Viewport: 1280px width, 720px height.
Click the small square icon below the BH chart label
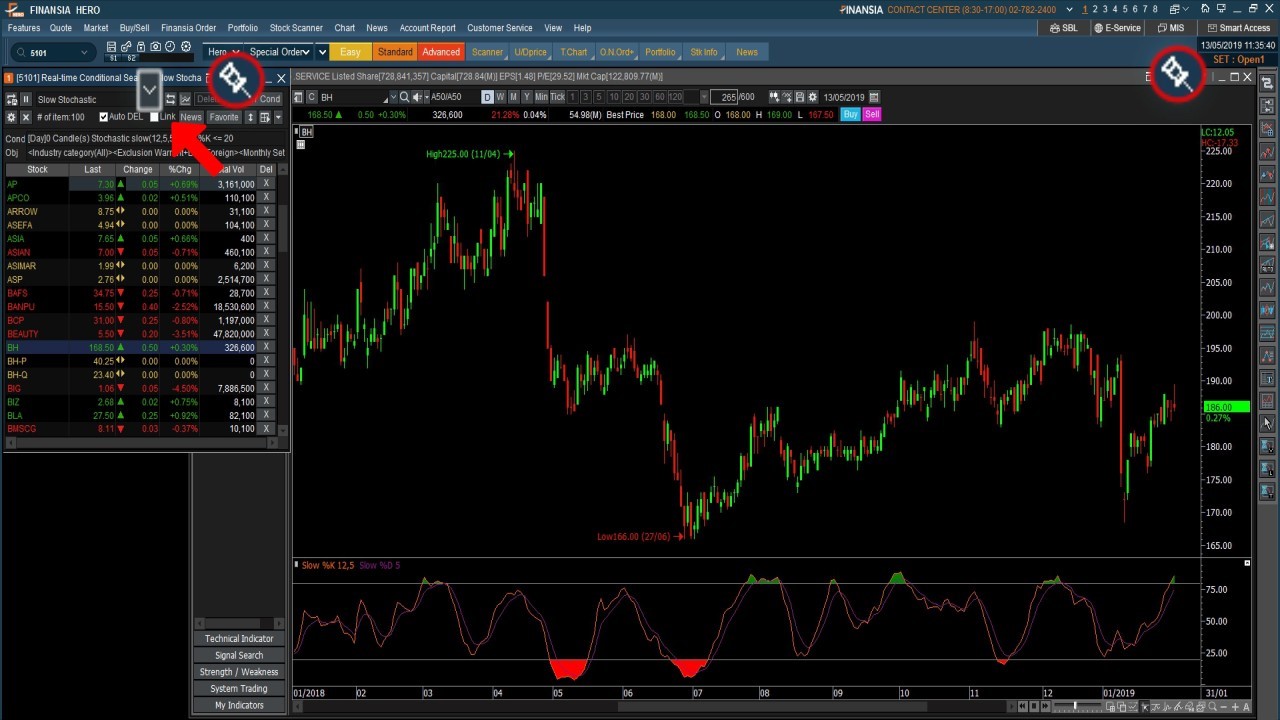pos(300,145)
